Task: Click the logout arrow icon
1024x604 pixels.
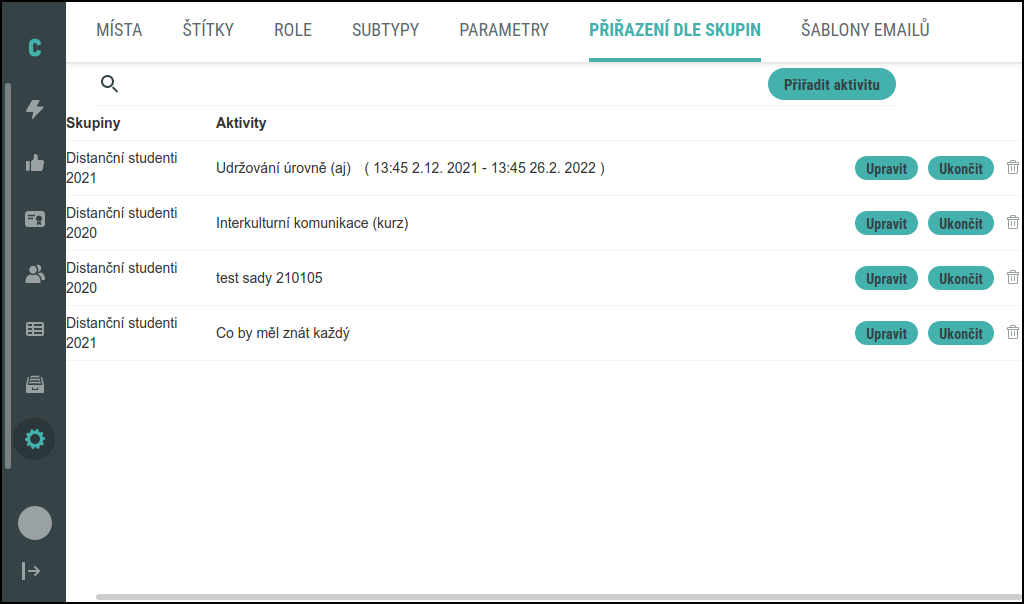Action: 31,571
